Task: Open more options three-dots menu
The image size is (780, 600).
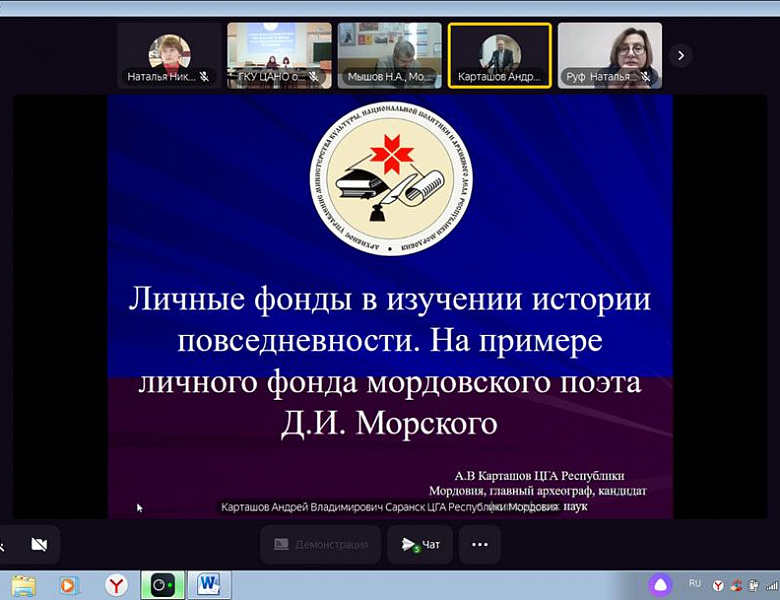Action: [480, 544]
